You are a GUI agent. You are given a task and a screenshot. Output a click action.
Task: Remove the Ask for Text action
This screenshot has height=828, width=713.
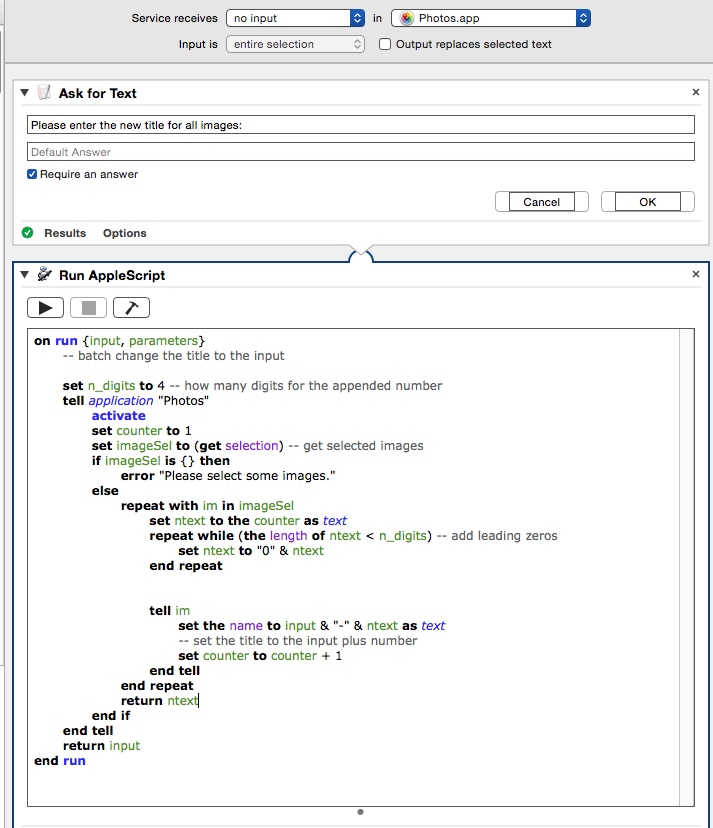pyautogui.click(x=696, y=92)
